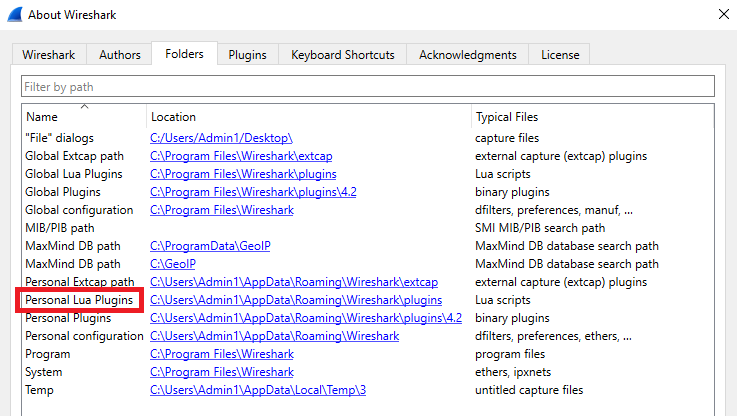
Task: Open the Global Extcap path link
Action: click(x=241, y=156)
